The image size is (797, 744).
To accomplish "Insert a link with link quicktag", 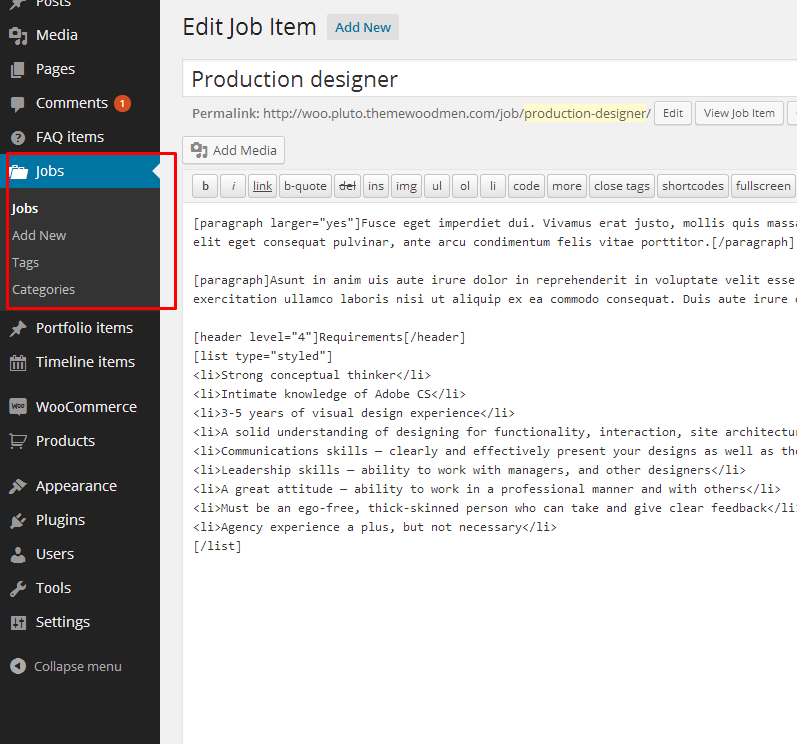I will (262, 187).
